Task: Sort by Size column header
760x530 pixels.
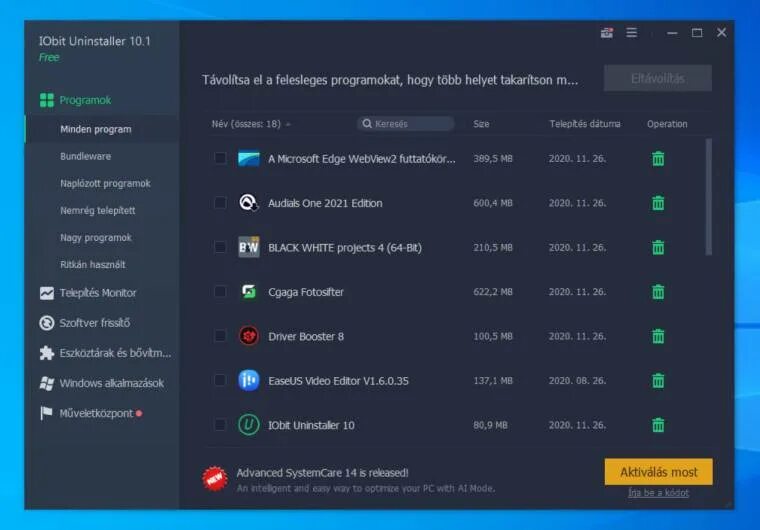Action: pyautogui.click(x=481, y=124)
